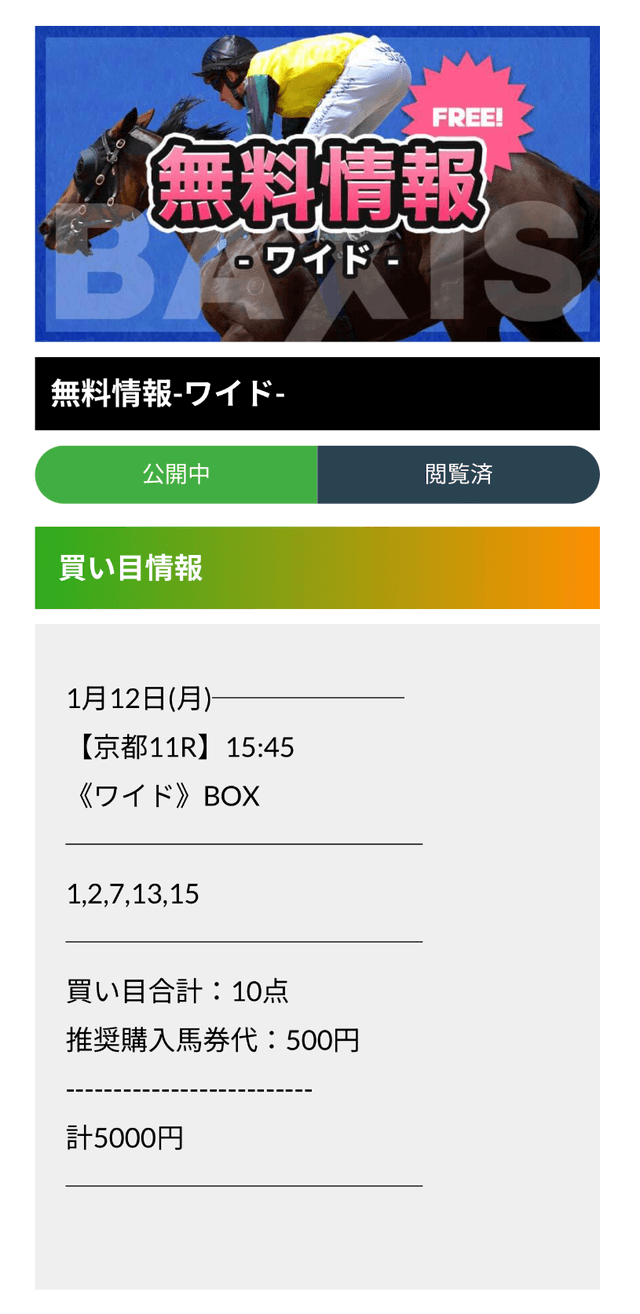Tap the horizontal line below 計5000円
The height and width of the screenshot is (1314, 640).
244,1186
